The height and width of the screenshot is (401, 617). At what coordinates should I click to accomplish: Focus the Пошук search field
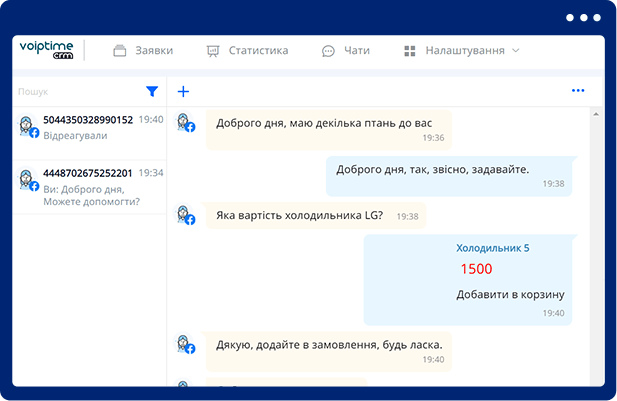pos(79,92)
